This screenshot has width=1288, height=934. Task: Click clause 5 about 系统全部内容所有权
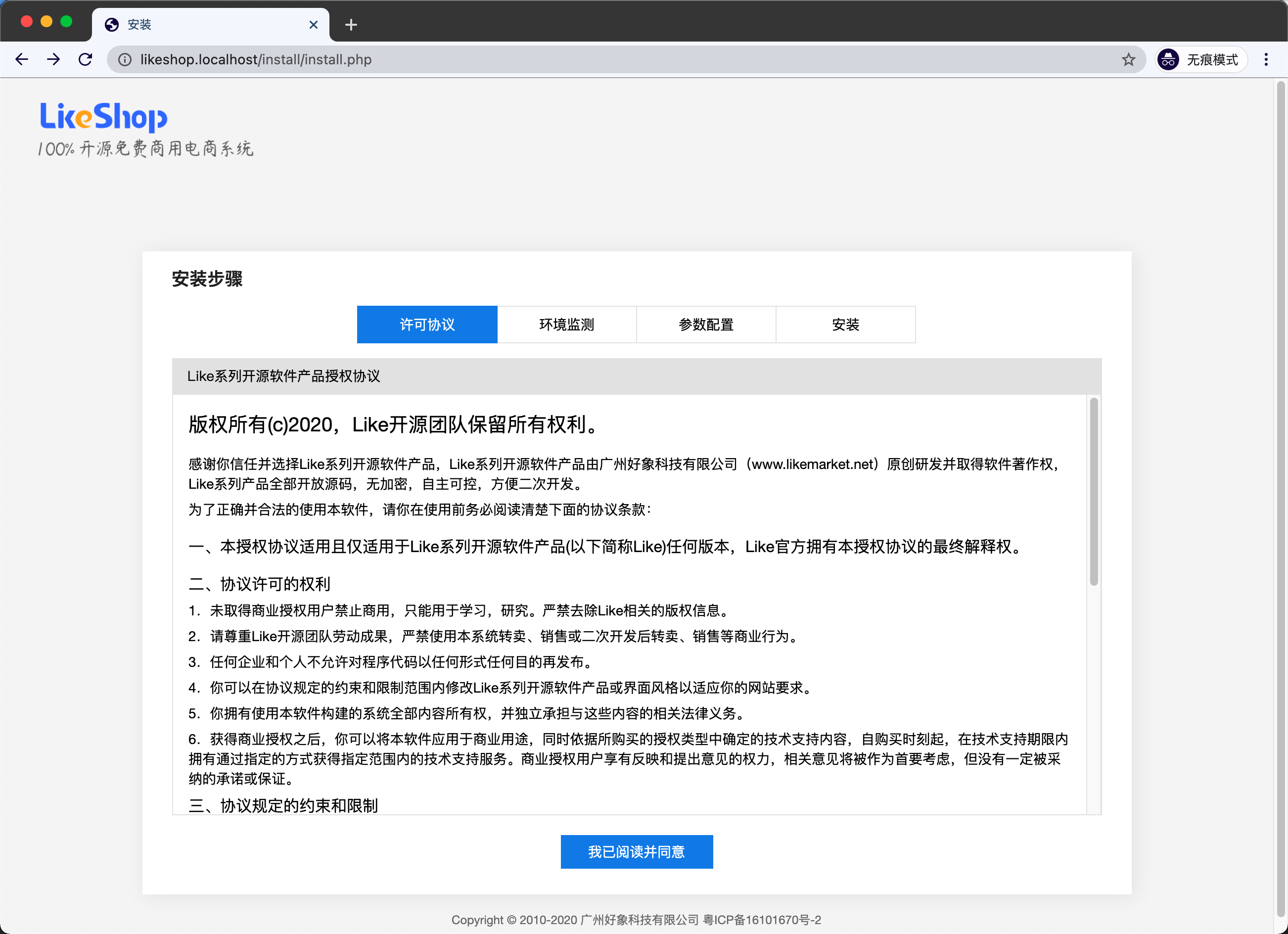coord(467,713)
